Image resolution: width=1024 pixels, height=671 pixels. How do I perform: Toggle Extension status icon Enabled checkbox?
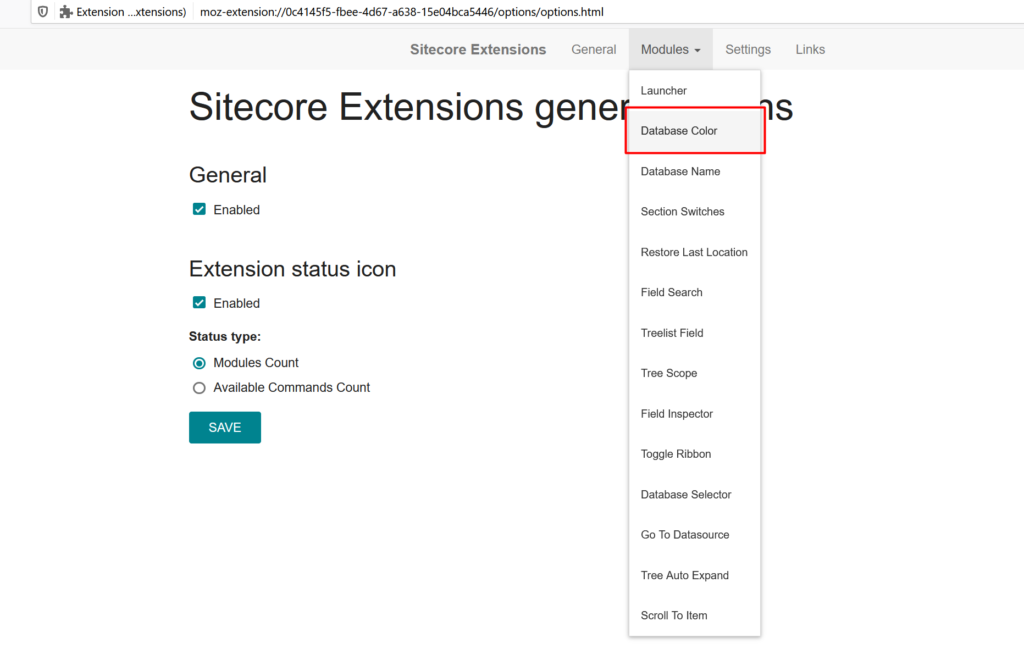(x=199, y=303)
